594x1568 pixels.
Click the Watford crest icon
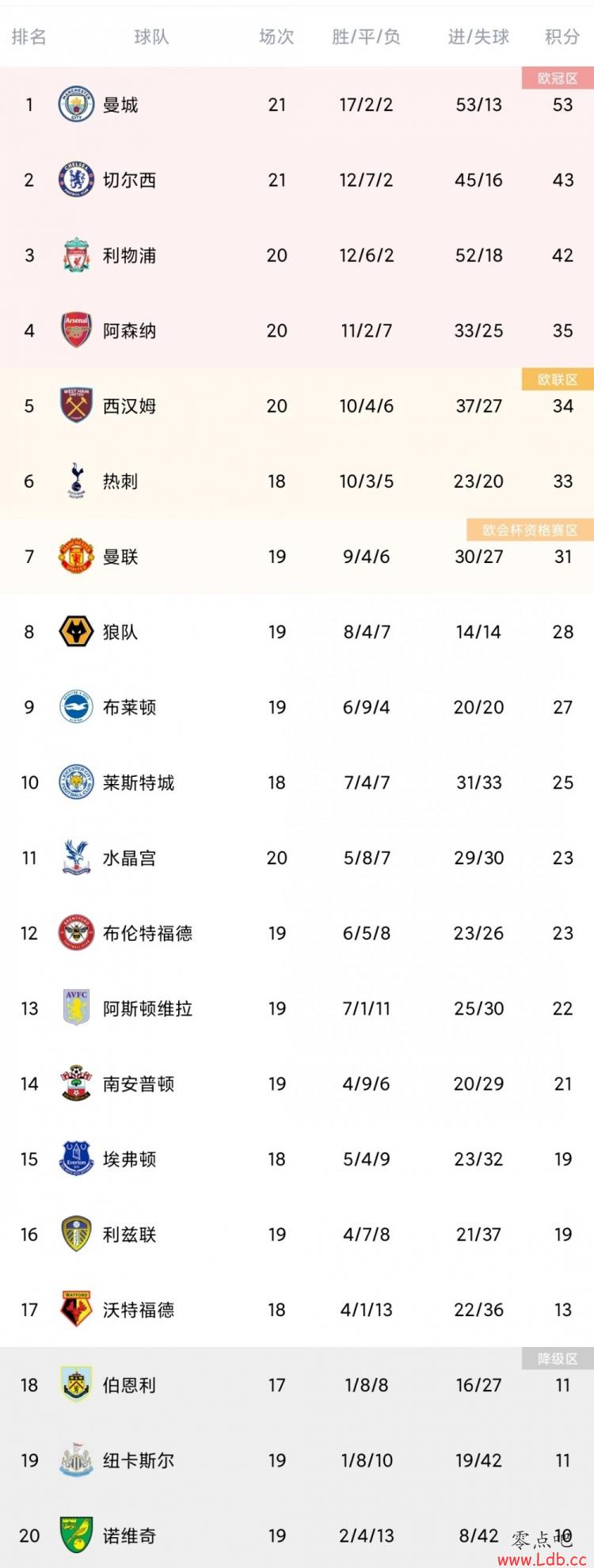pyautogui.click(x=77, y=1309)
